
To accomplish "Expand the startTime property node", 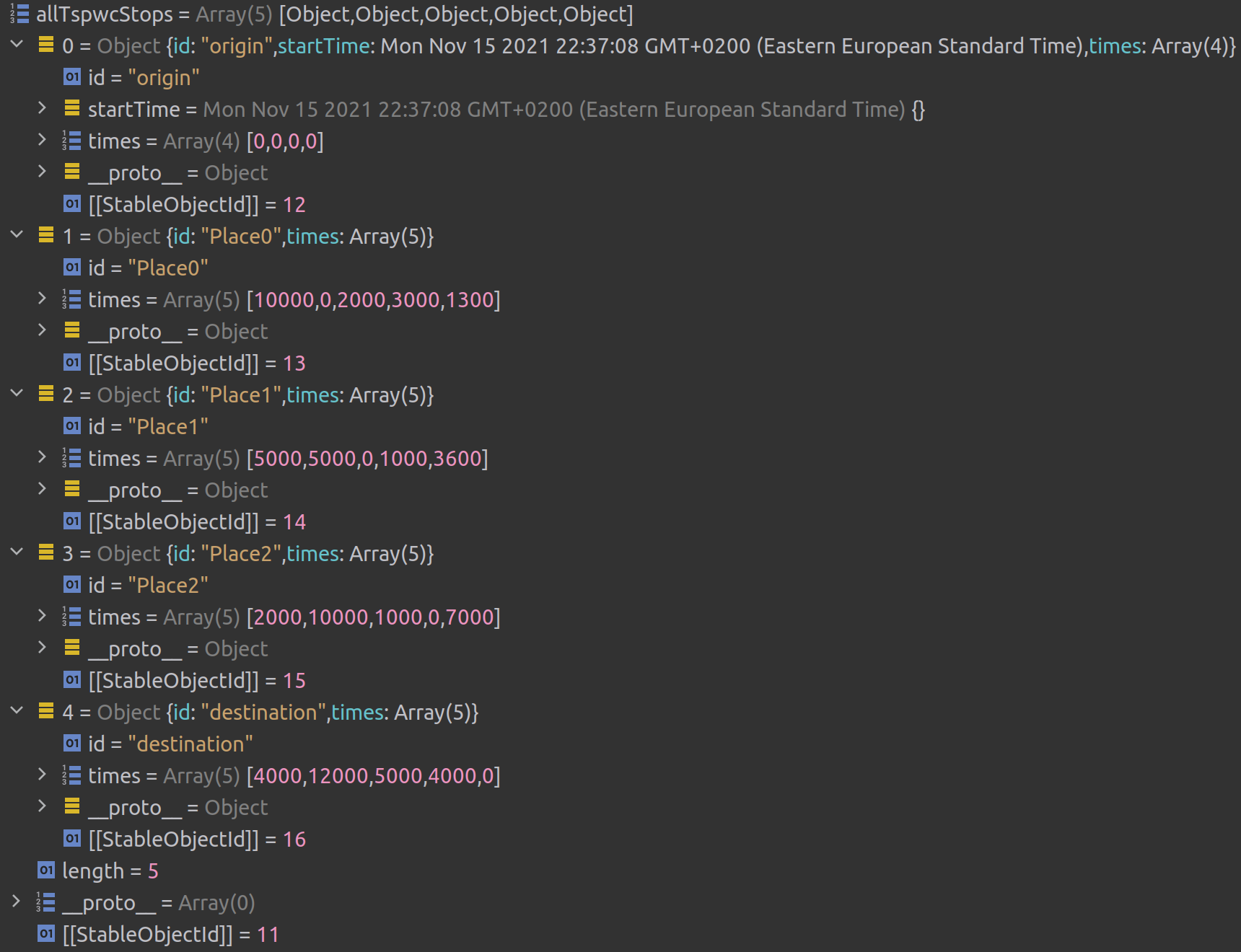I will (x=43, y=108).
